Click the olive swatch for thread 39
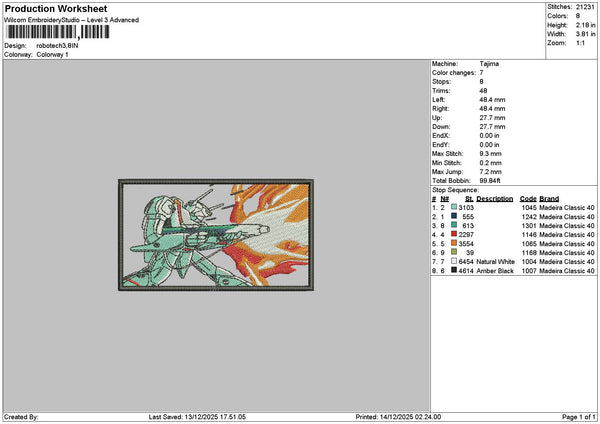 454,252
